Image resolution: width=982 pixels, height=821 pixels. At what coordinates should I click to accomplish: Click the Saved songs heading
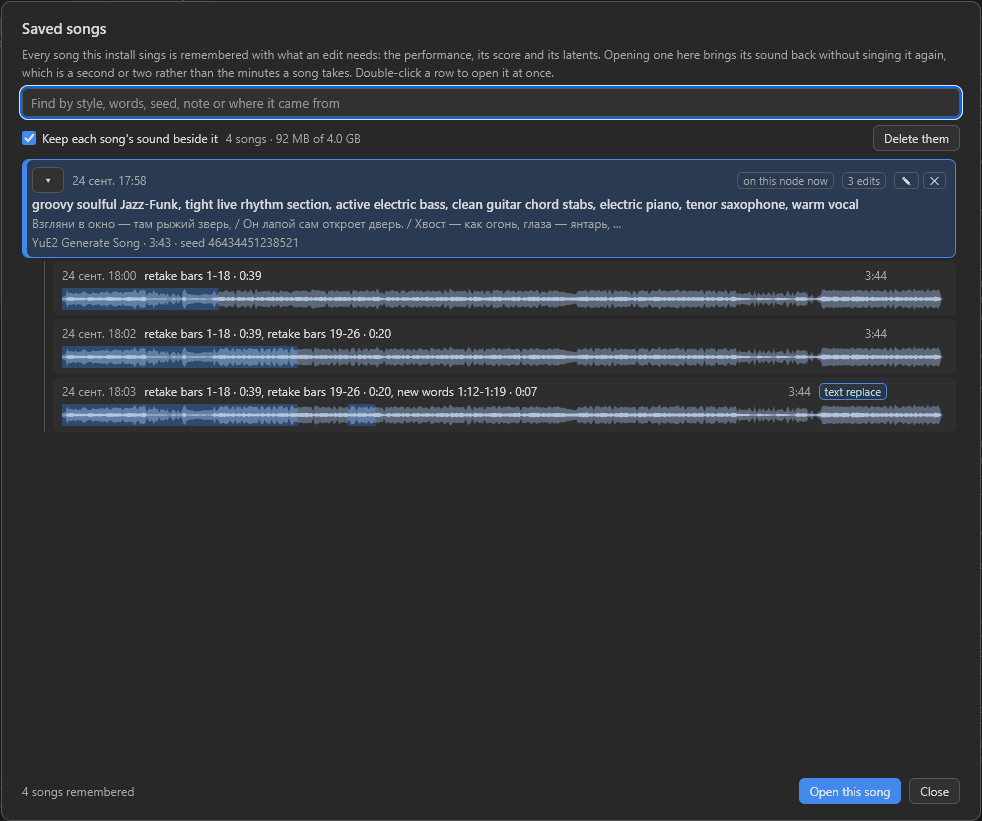point(64,29)
